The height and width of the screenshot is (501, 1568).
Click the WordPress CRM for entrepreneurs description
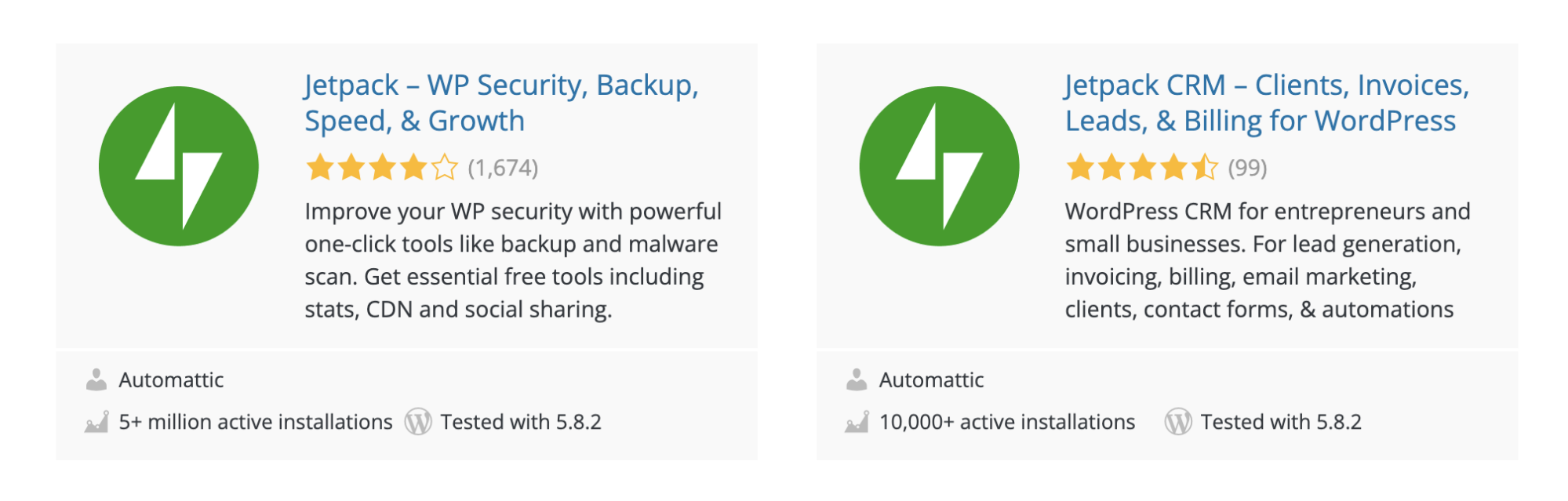(1267, 260)
